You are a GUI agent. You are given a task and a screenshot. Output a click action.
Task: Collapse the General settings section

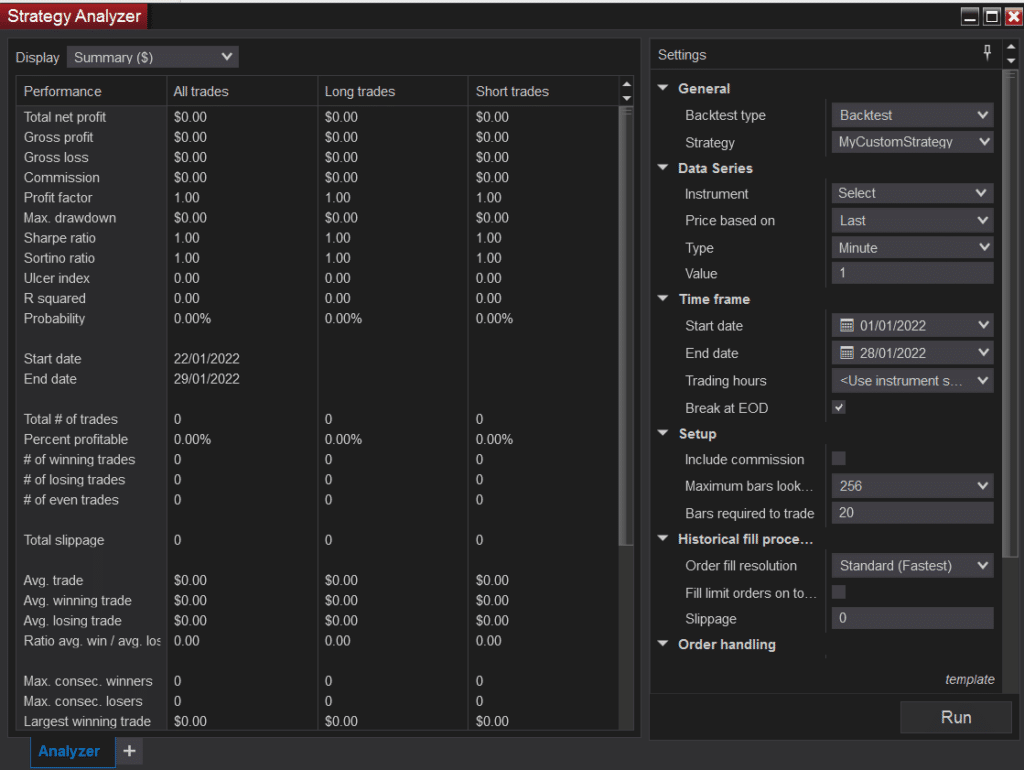pos(662,88)
